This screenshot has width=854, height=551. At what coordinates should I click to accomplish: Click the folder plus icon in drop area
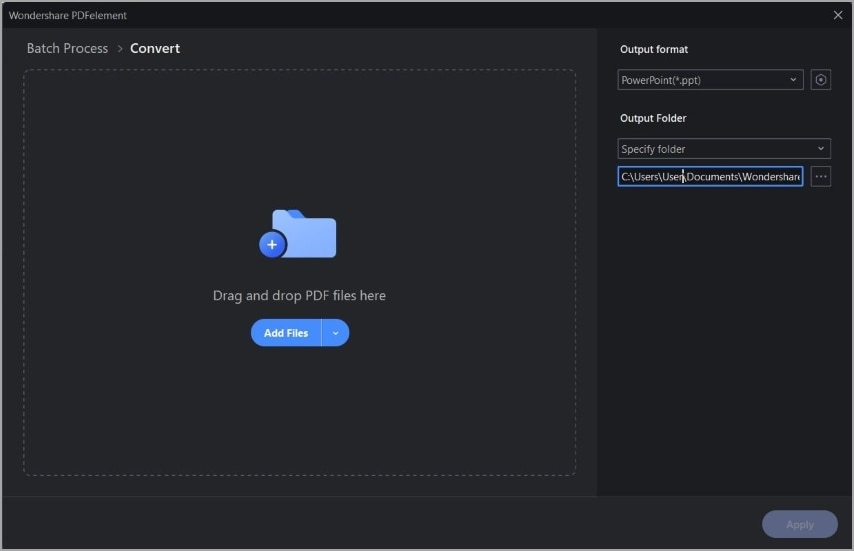297,234
